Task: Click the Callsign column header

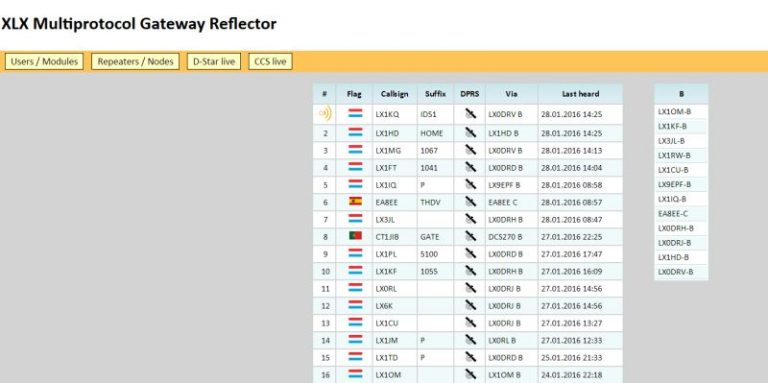Action: tap(395, 94)
